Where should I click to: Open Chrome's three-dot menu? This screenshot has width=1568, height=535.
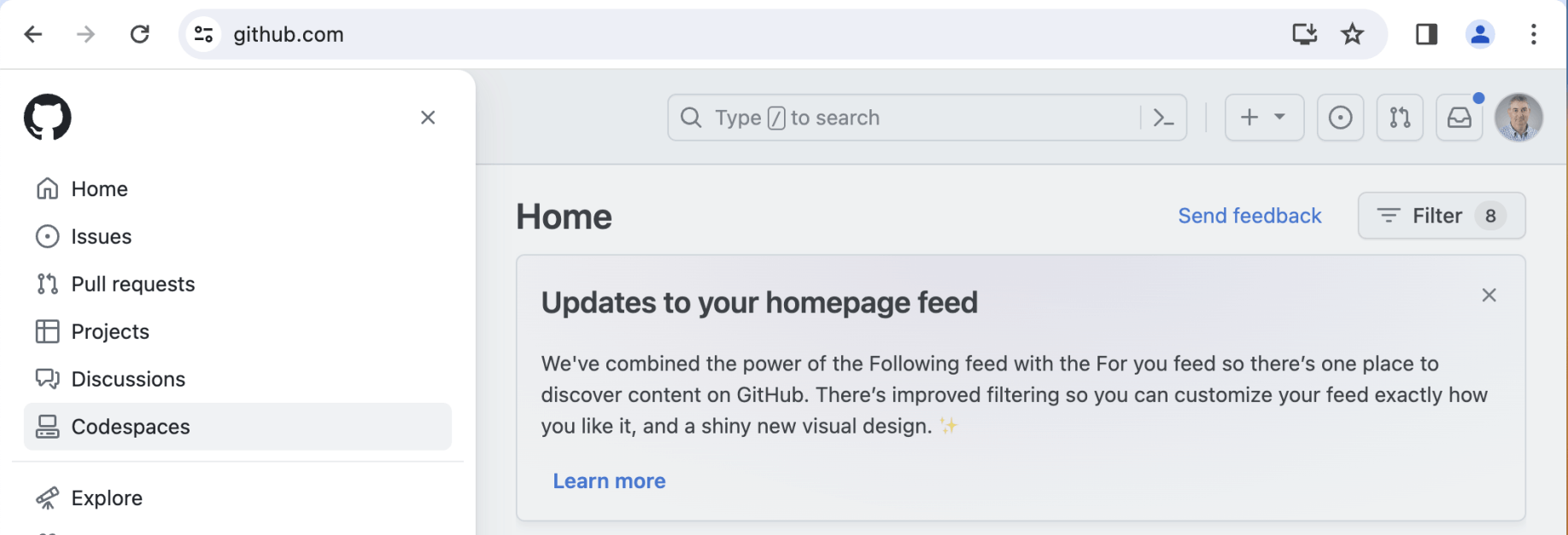[1533, 34]
